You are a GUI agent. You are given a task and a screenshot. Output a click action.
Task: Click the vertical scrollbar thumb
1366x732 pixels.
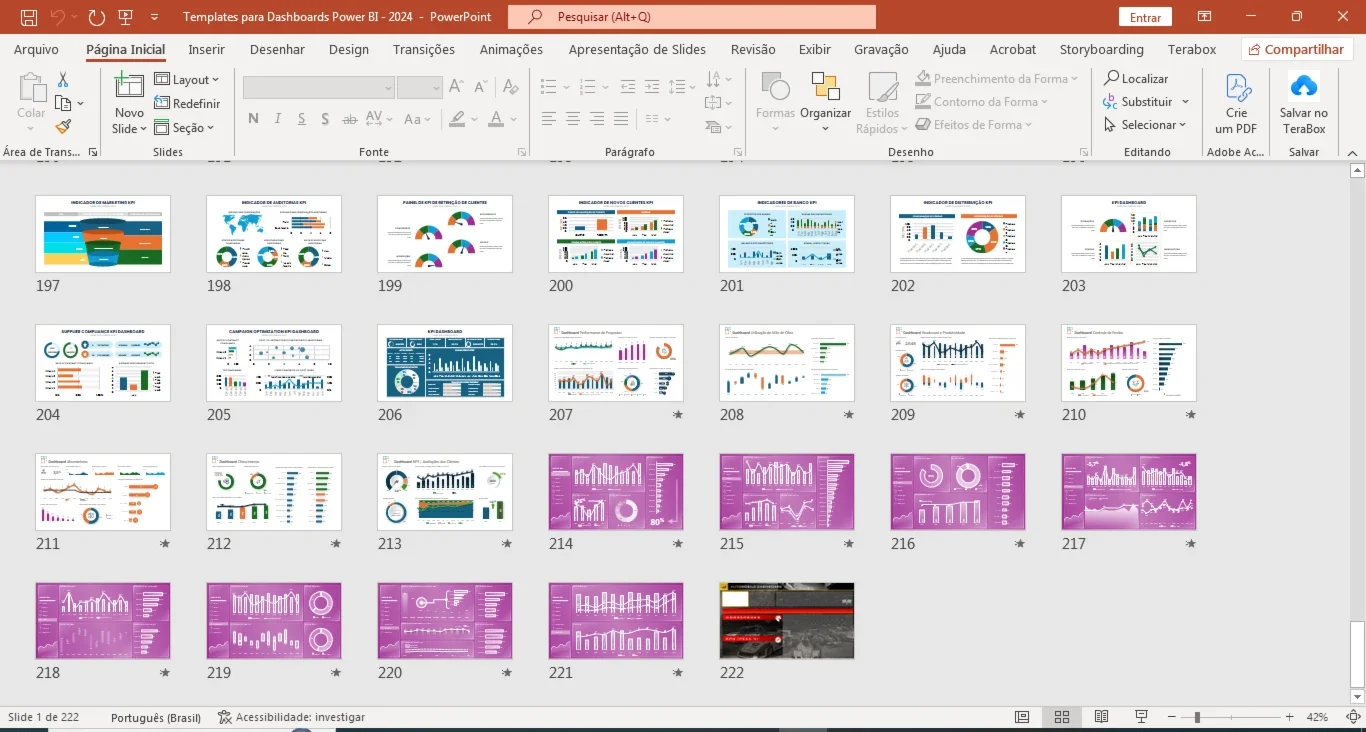click(x=1357, y=654)
